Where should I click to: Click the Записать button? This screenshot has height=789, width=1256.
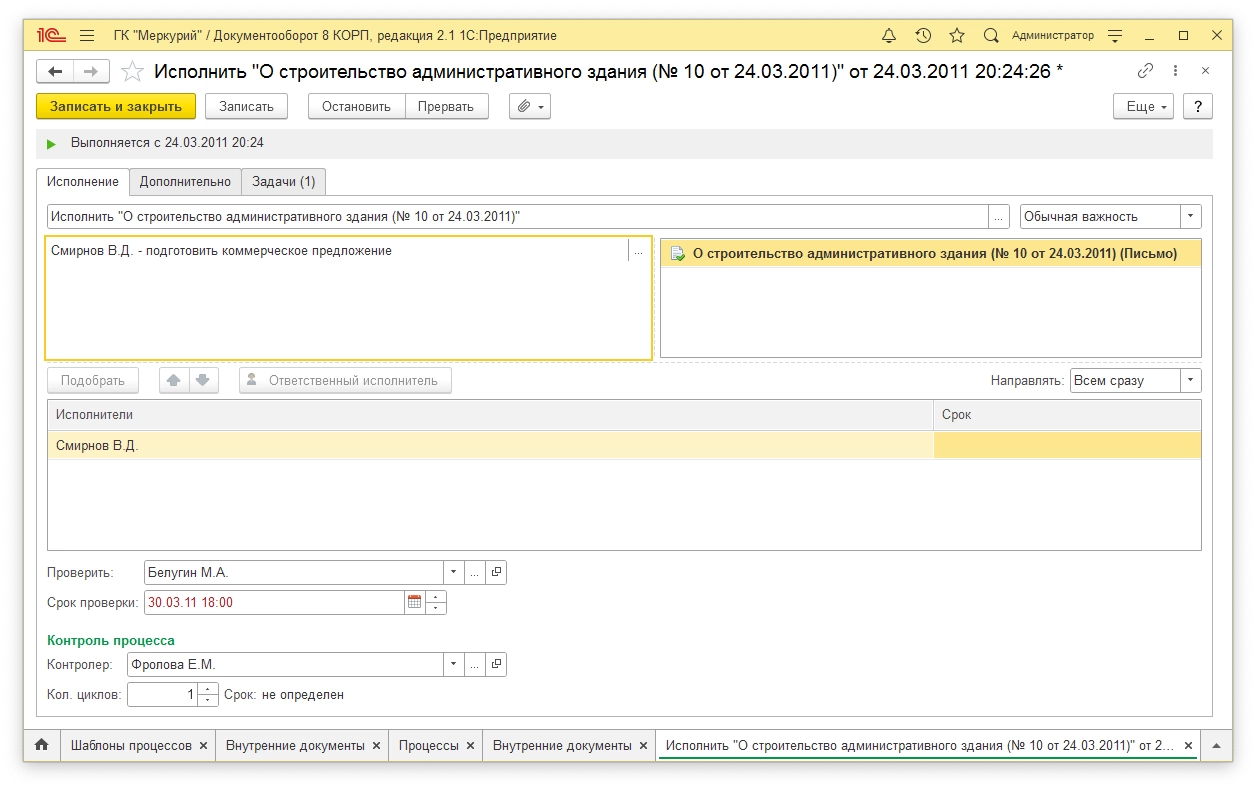coord(246,106)
